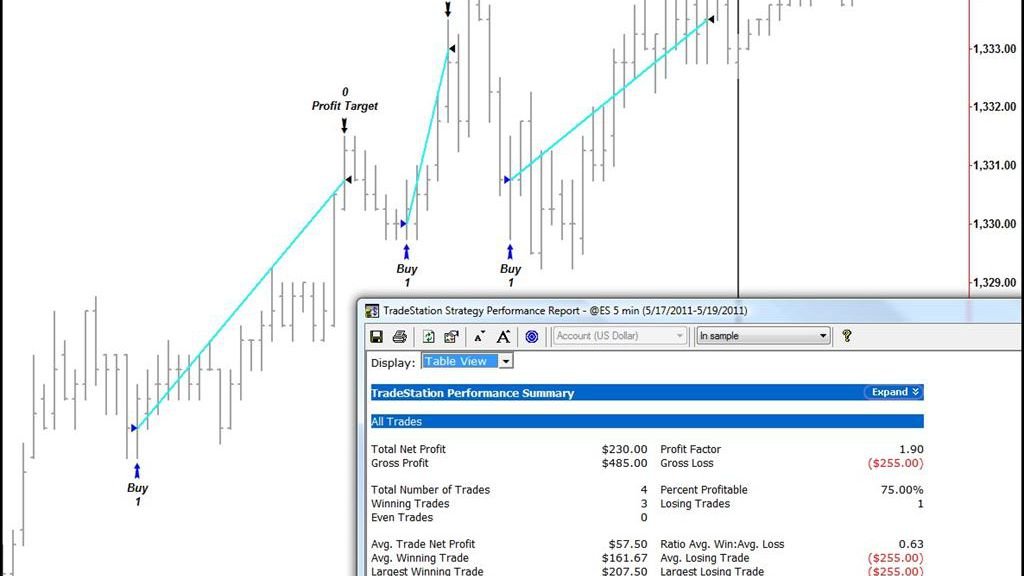Click the Avg. Winning Trade row label
The image size is (1024, 576).
coord(419,558)
